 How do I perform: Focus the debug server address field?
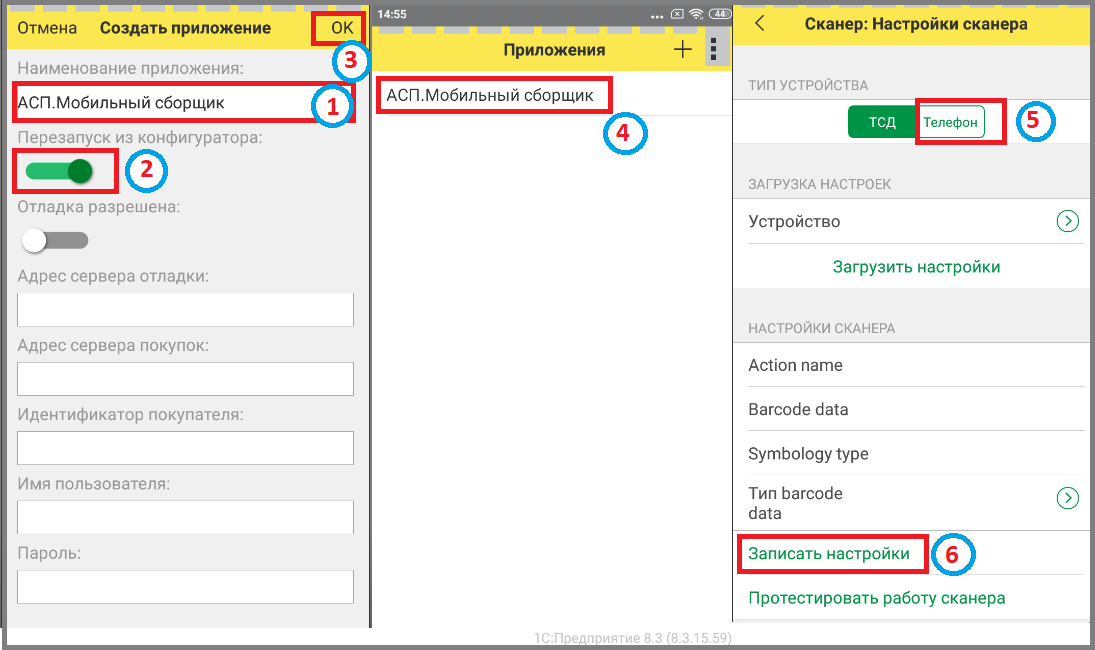(x=186, y=310)
